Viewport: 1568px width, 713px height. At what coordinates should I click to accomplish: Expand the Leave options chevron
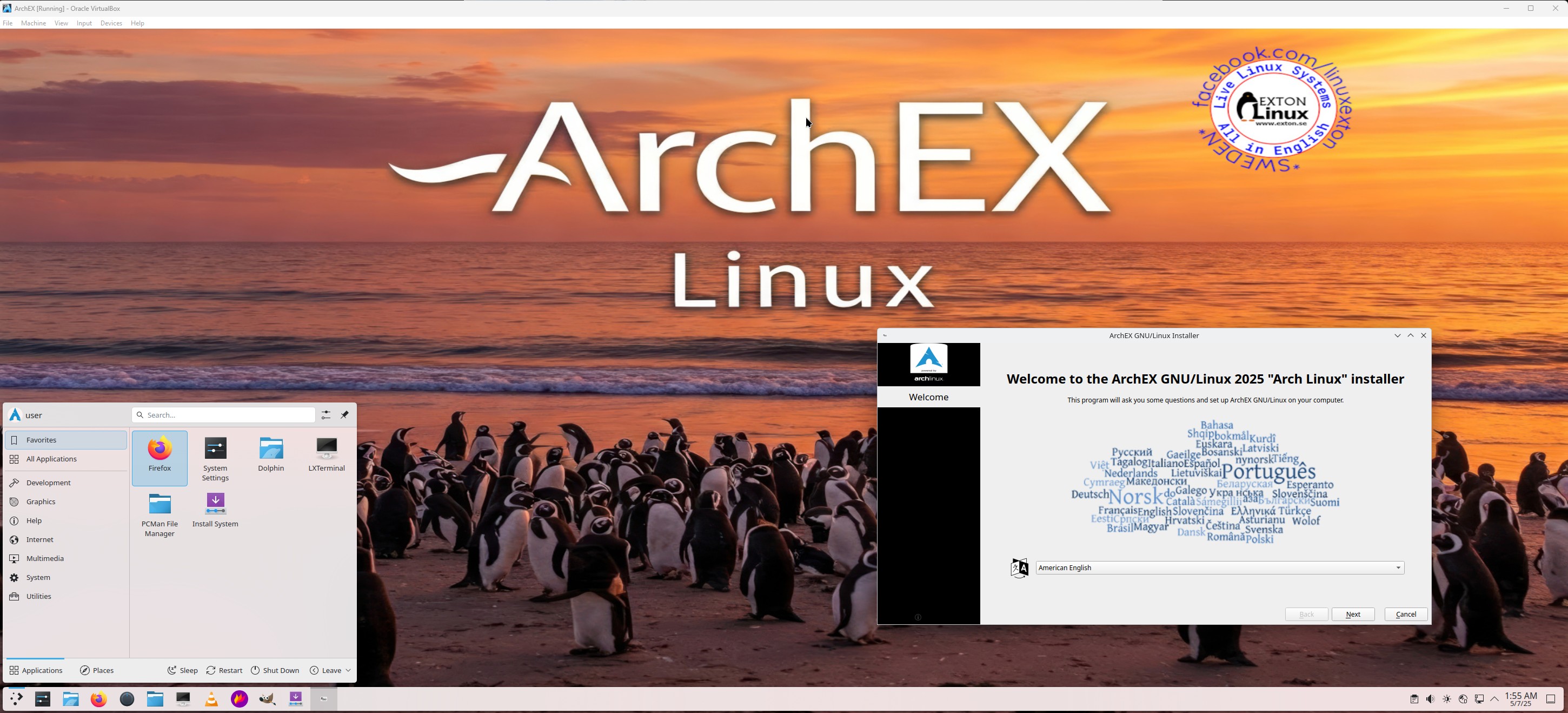coord(348,670)
